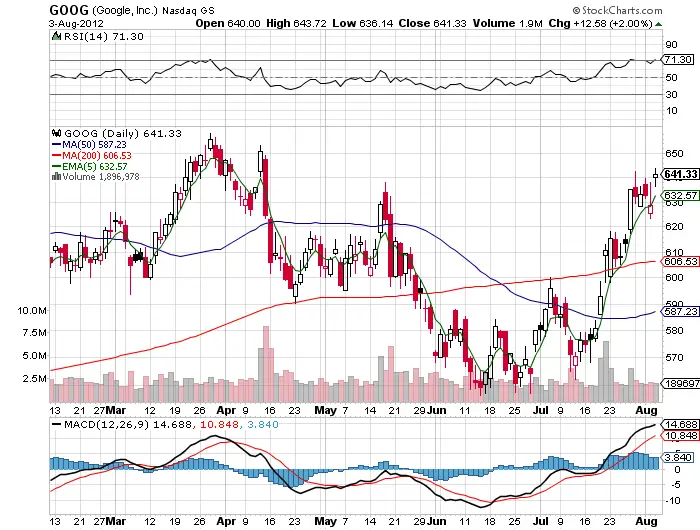This screenshot has height=530, width=700.
Task: Click Aug on the price chart date axis
Action: [646, 410]
